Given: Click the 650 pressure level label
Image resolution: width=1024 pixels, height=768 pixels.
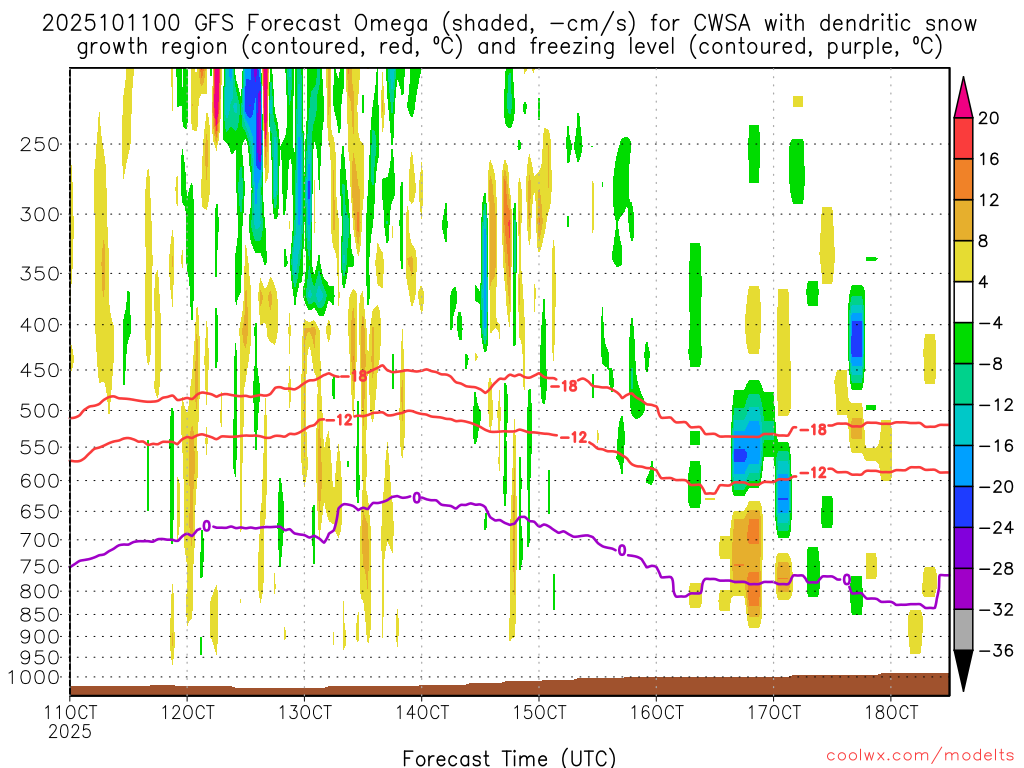Looking at the screenshot, I should tap(40, 511).
